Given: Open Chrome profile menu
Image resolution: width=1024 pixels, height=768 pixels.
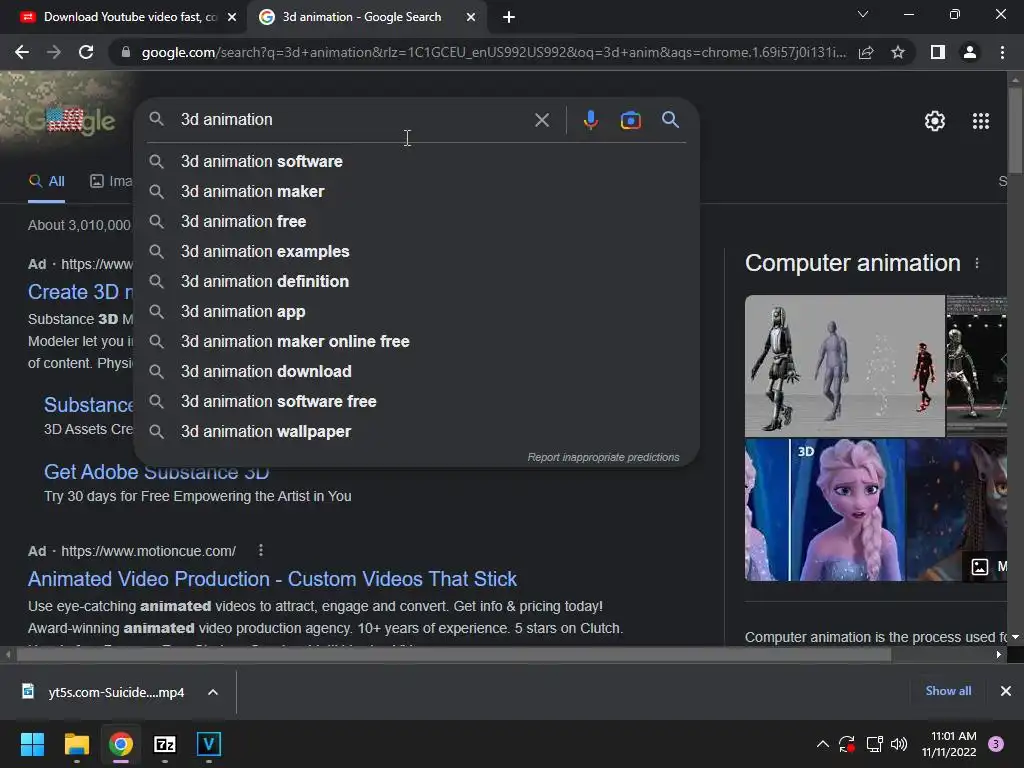Looking at the screenshot, I should (x=970, y=52).
